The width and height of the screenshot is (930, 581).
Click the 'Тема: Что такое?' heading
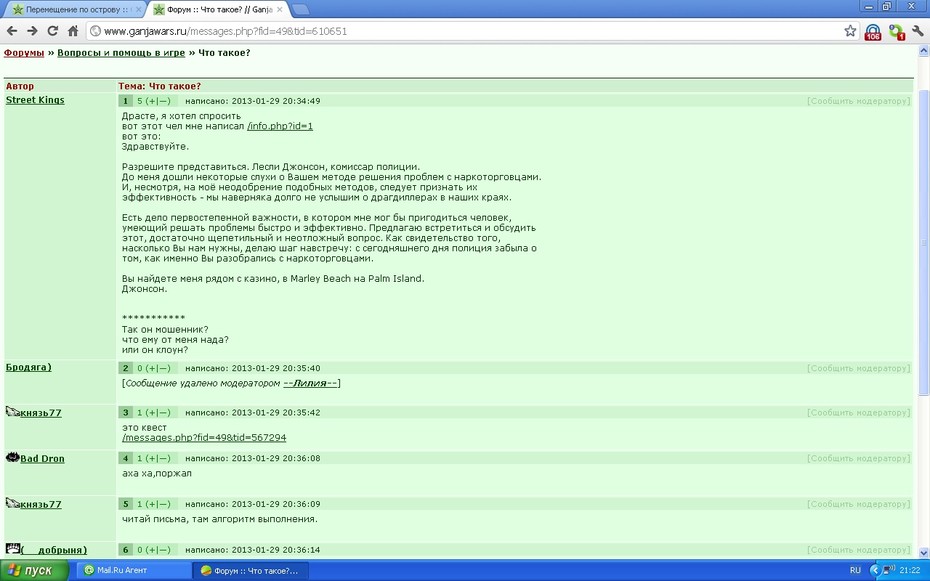click(160, 86)
